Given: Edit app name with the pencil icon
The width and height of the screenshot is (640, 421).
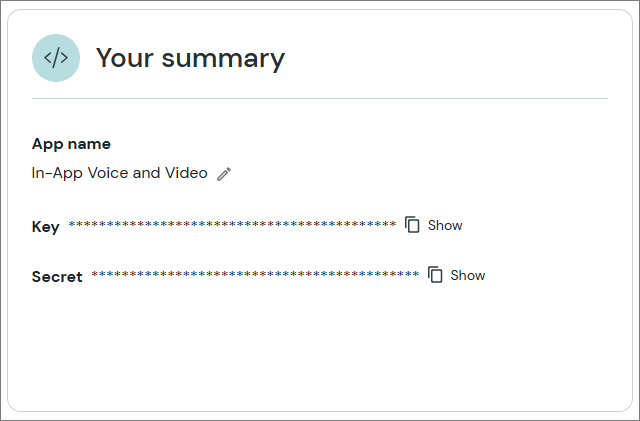Looking at the screenshot, I should (224, 173).
